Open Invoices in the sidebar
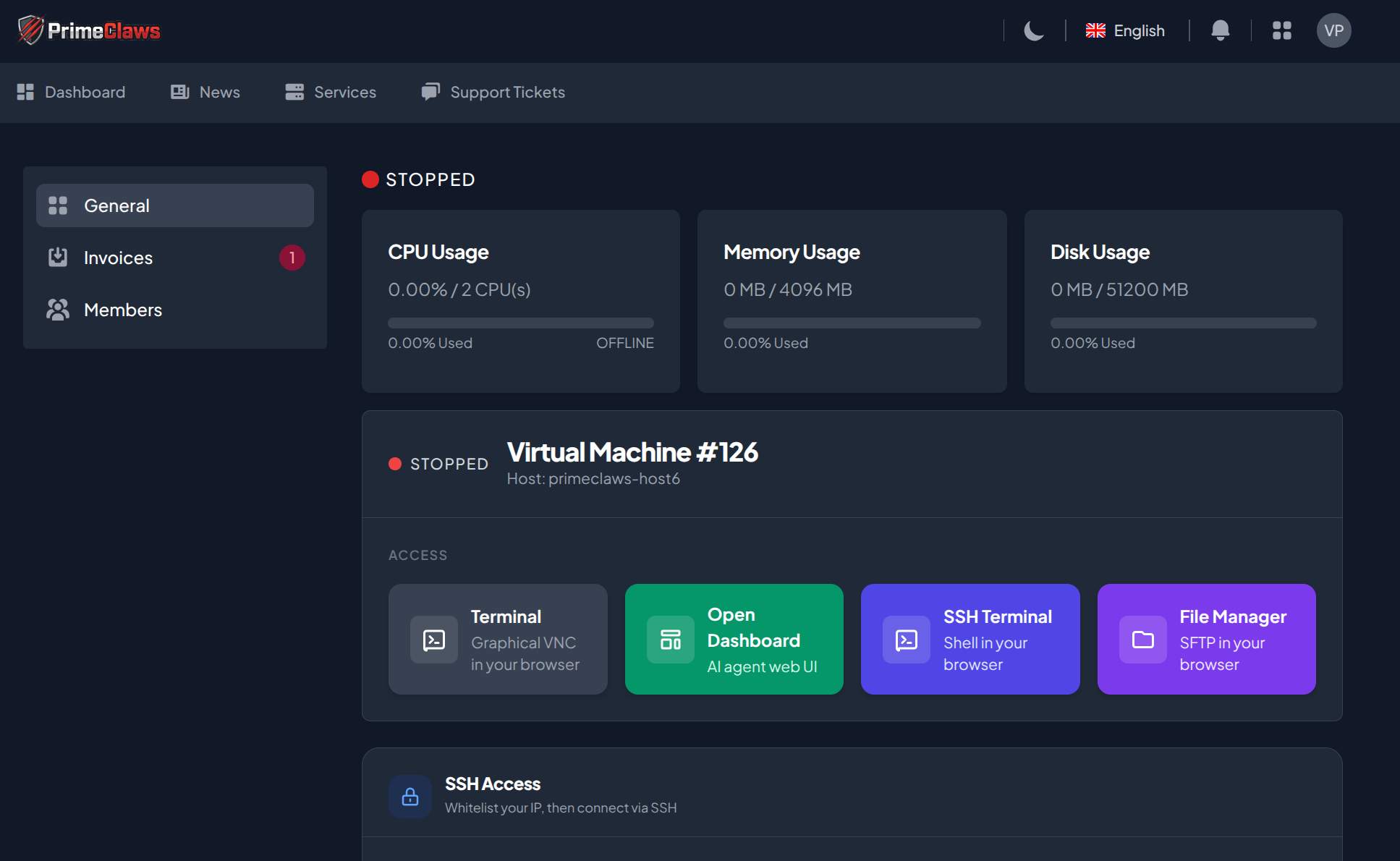The height and width of the screenshot is (861, 1400). click(x=175, y=258)
